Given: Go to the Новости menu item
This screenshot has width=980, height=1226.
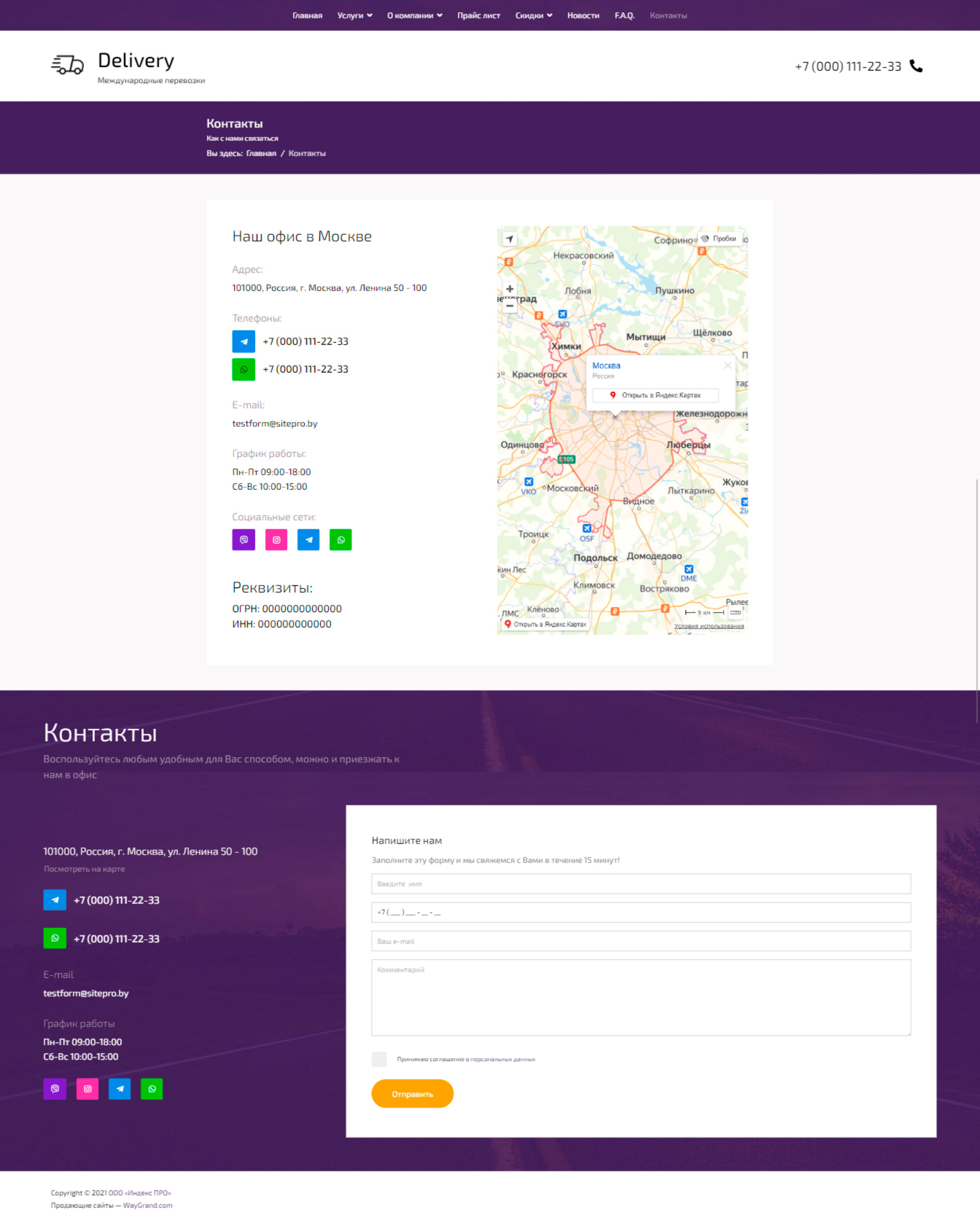Looking at the screenshot, I should (583, 15).
